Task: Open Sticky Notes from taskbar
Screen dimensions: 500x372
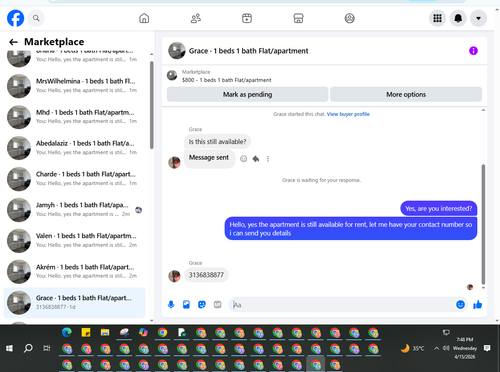Action: 86,332
